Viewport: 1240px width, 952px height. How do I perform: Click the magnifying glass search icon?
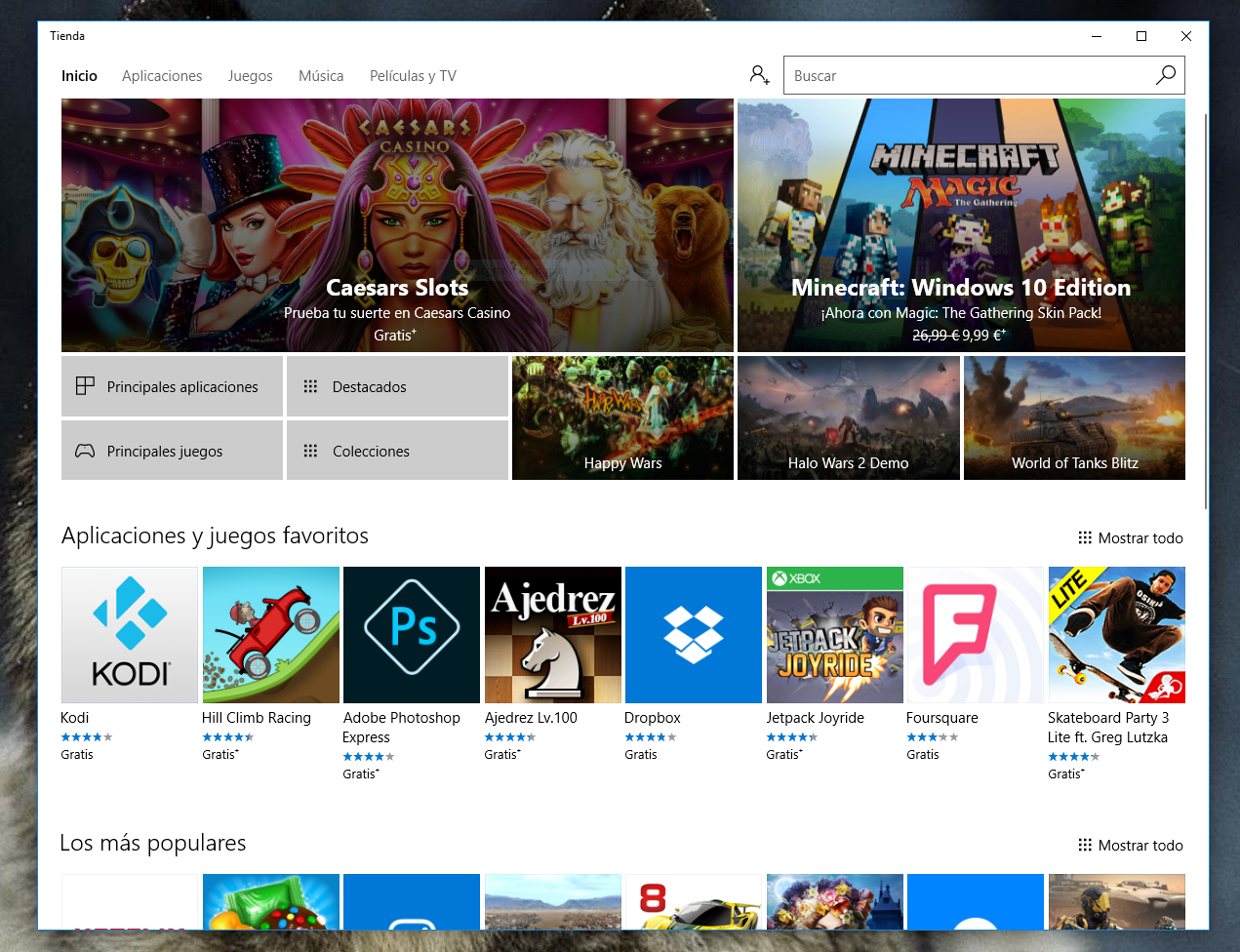[1166, 75]
